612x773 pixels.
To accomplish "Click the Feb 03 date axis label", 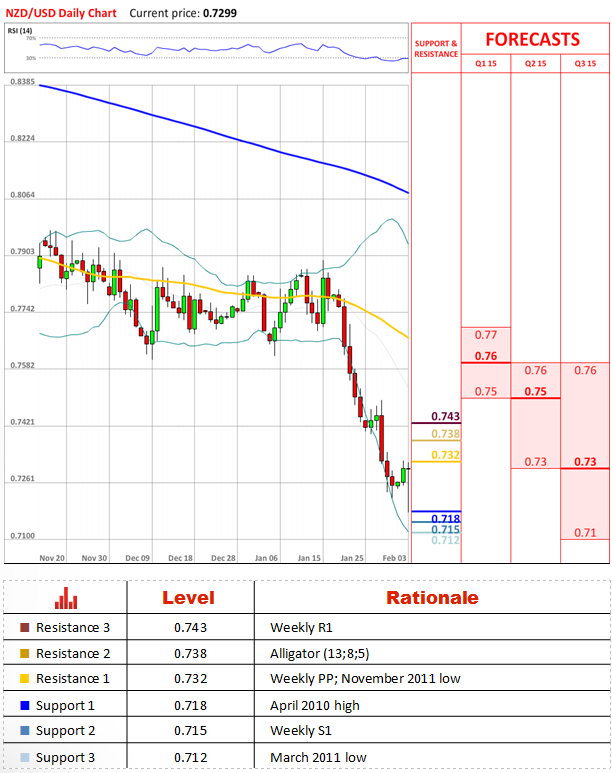I will [395, 558].
